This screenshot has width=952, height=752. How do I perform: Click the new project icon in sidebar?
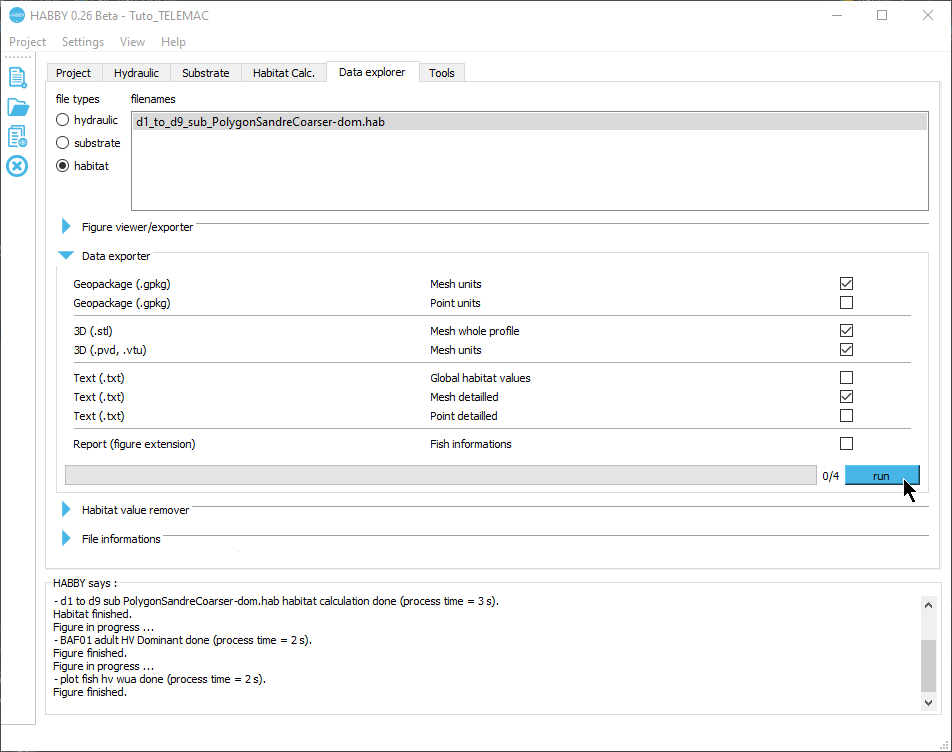[x=17, y=77]
